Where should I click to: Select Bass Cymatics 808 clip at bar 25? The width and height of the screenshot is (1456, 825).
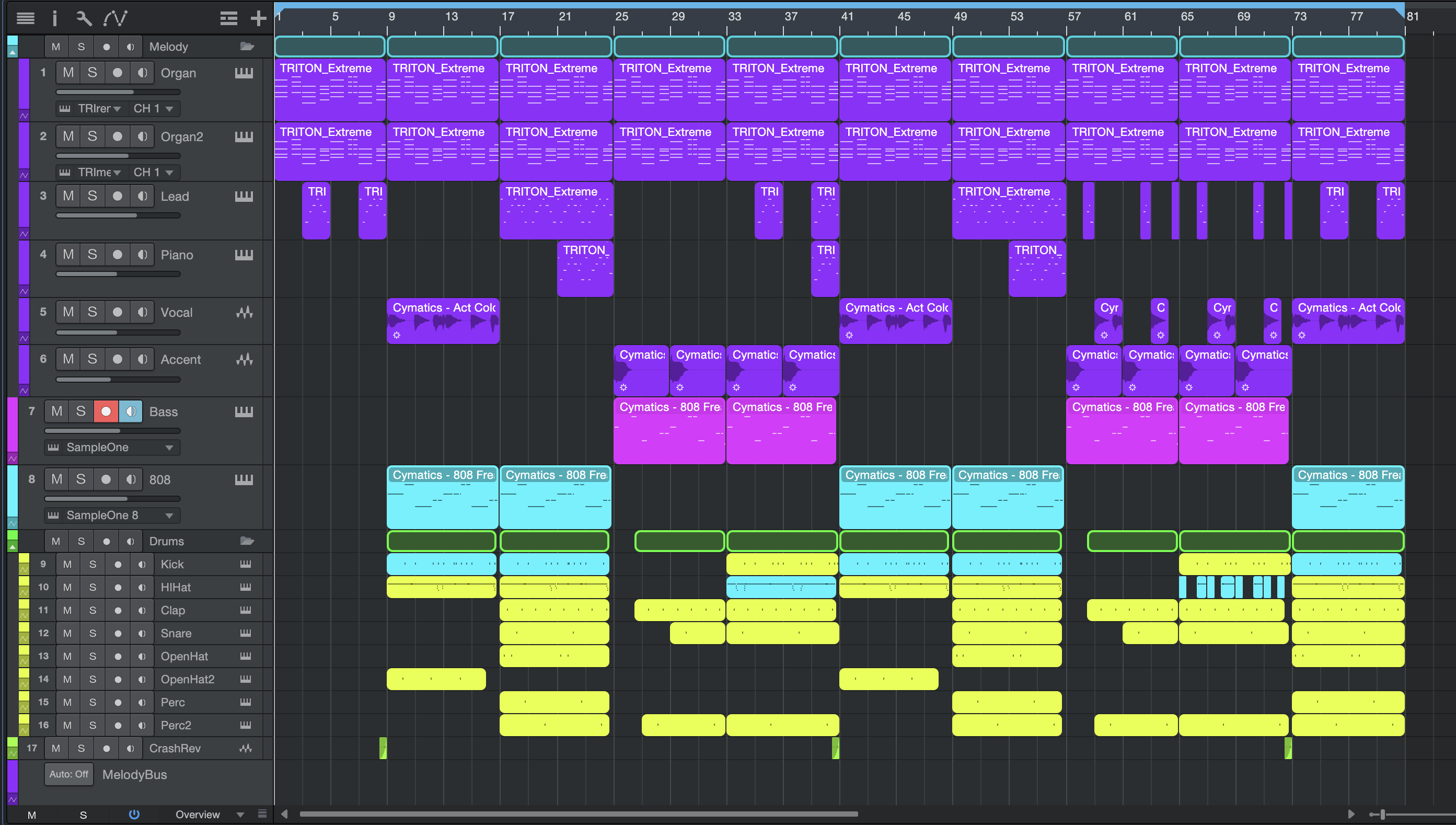[669, 431]
